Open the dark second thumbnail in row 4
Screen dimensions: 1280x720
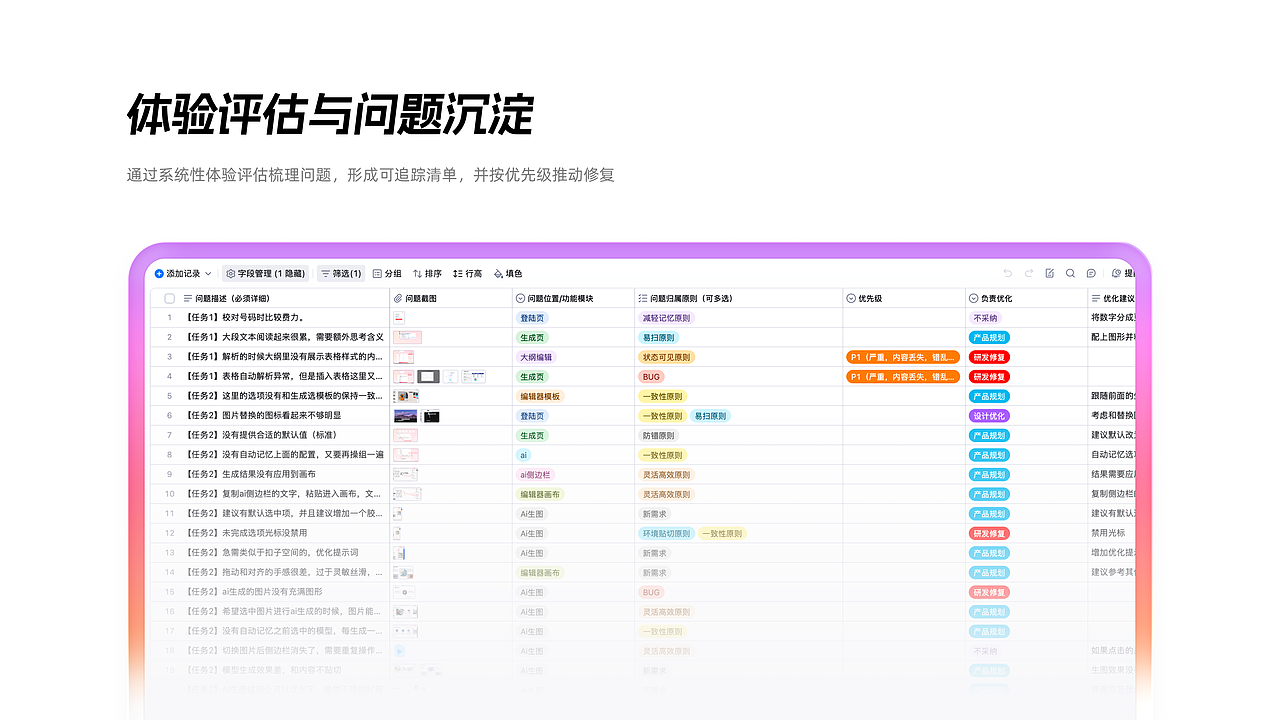(x=429, y=376)
